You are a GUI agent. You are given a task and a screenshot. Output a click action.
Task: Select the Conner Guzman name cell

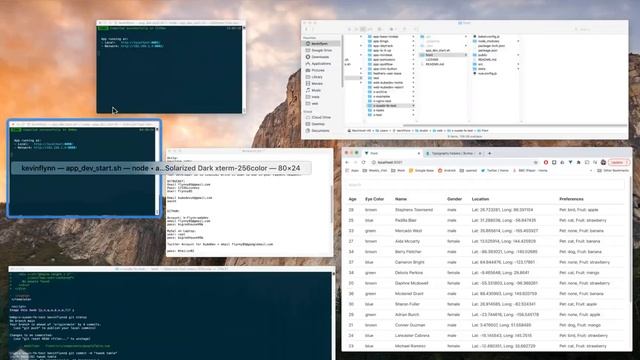(410, 325)
